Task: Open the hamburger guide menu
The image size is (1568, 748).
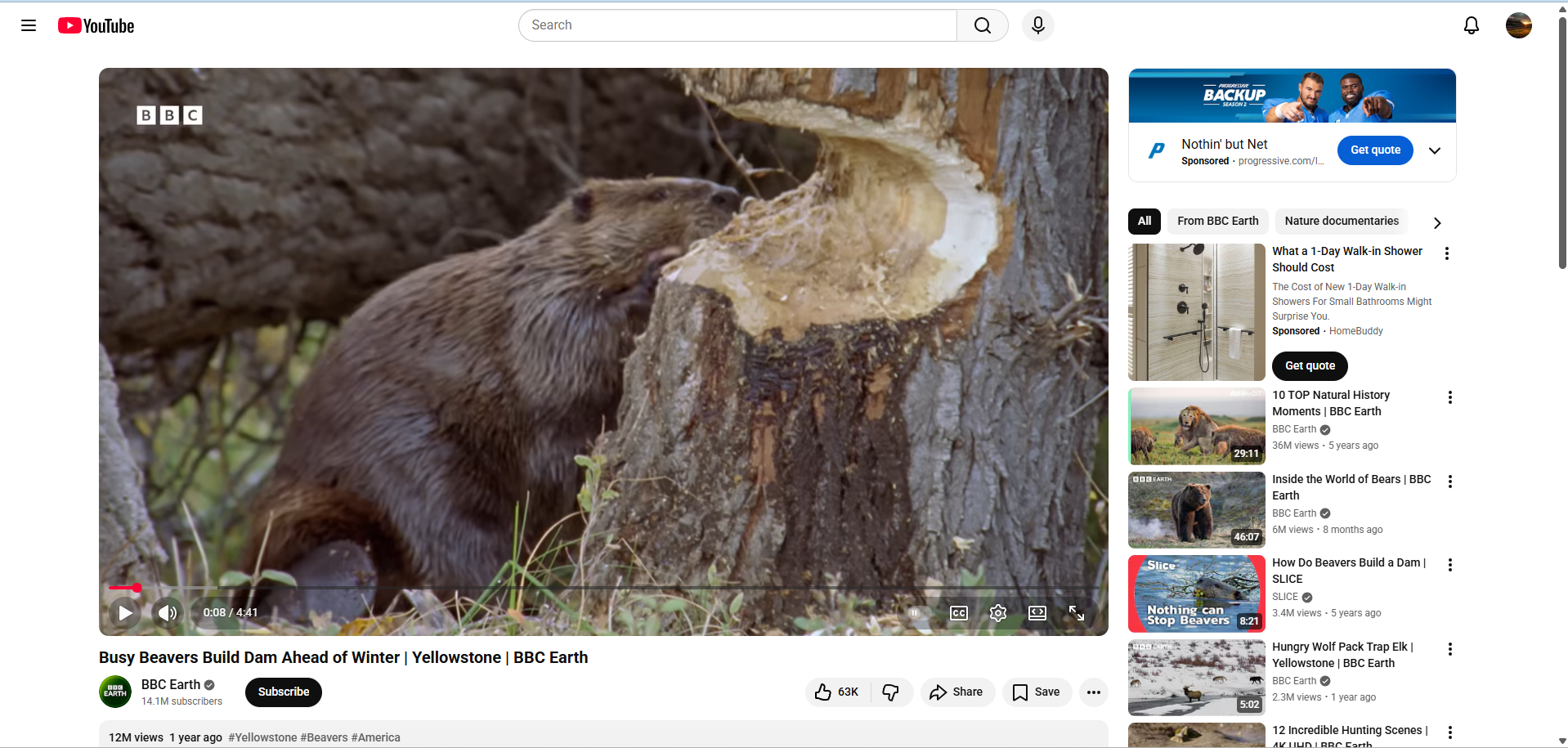Action: 29,25
